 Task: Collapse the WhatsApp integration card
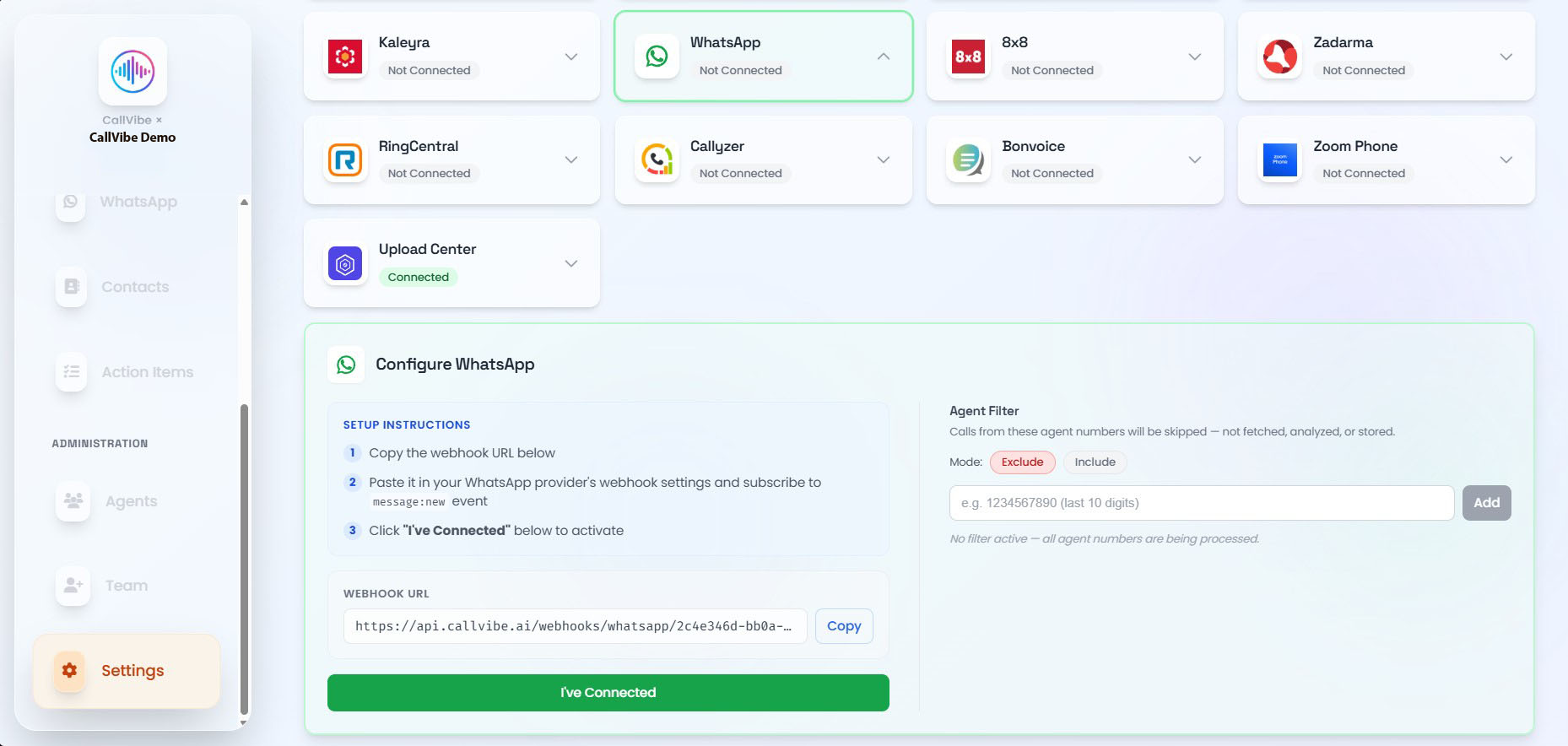coord(884,57)
